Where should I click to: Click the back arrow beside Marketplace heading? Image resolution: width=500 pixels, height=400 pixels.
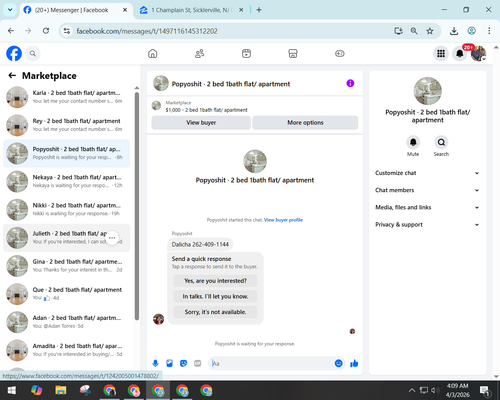click(12, 76)
